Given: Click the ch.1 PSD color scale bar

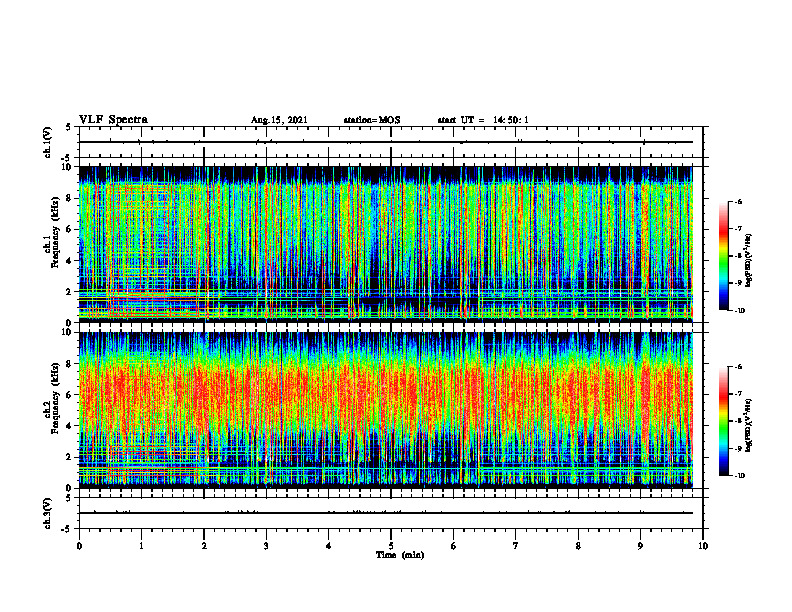Looking at the screenshot, I should (724, 256).
